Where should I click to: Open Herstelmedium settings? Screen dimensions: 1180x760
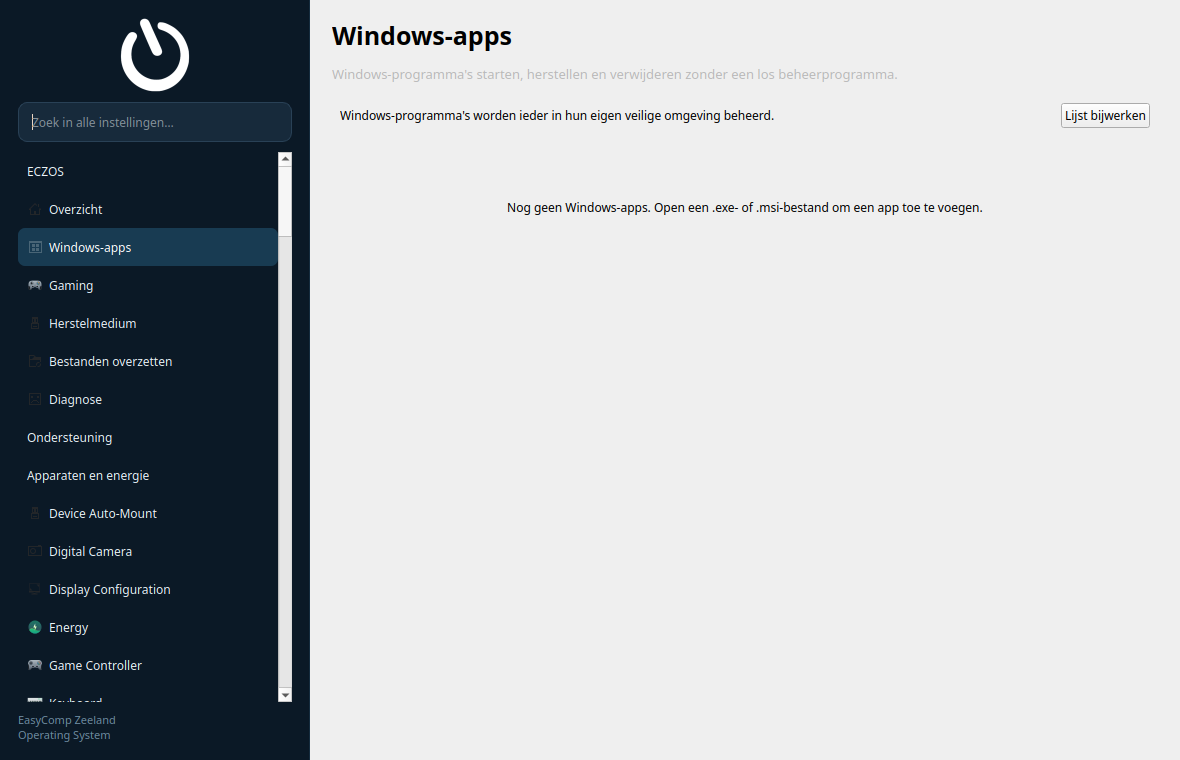pos(148,323)
